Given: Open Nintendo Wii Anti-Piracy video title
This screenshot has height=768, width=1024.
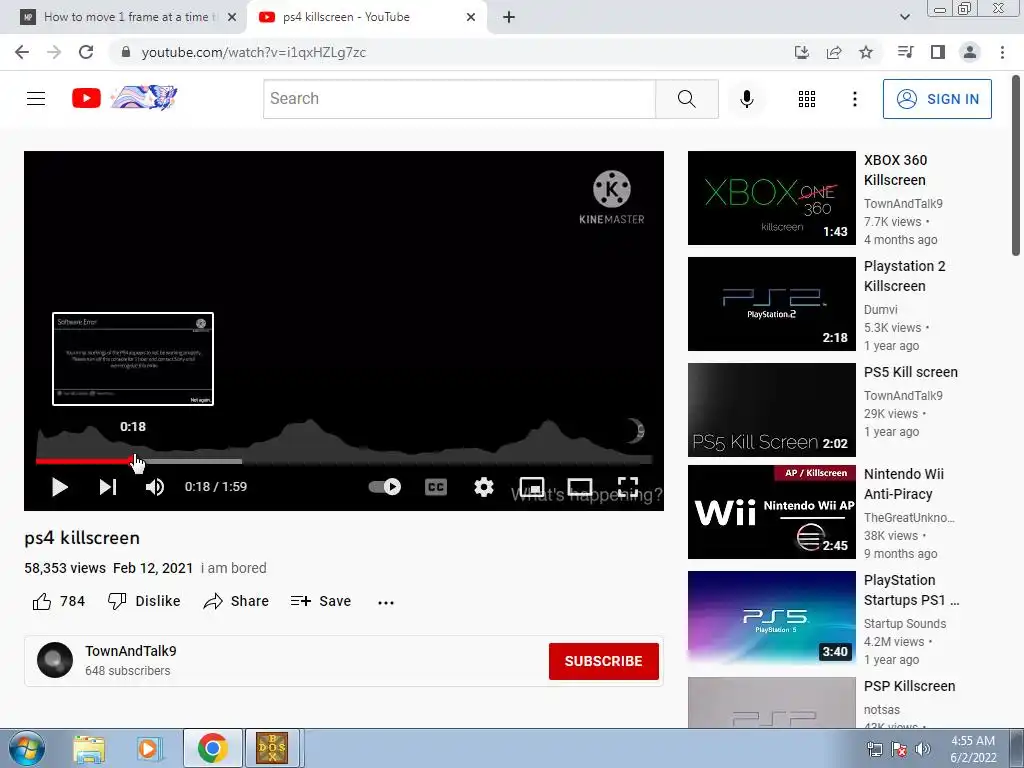Looking at the screenshot, I should [904, 484].
